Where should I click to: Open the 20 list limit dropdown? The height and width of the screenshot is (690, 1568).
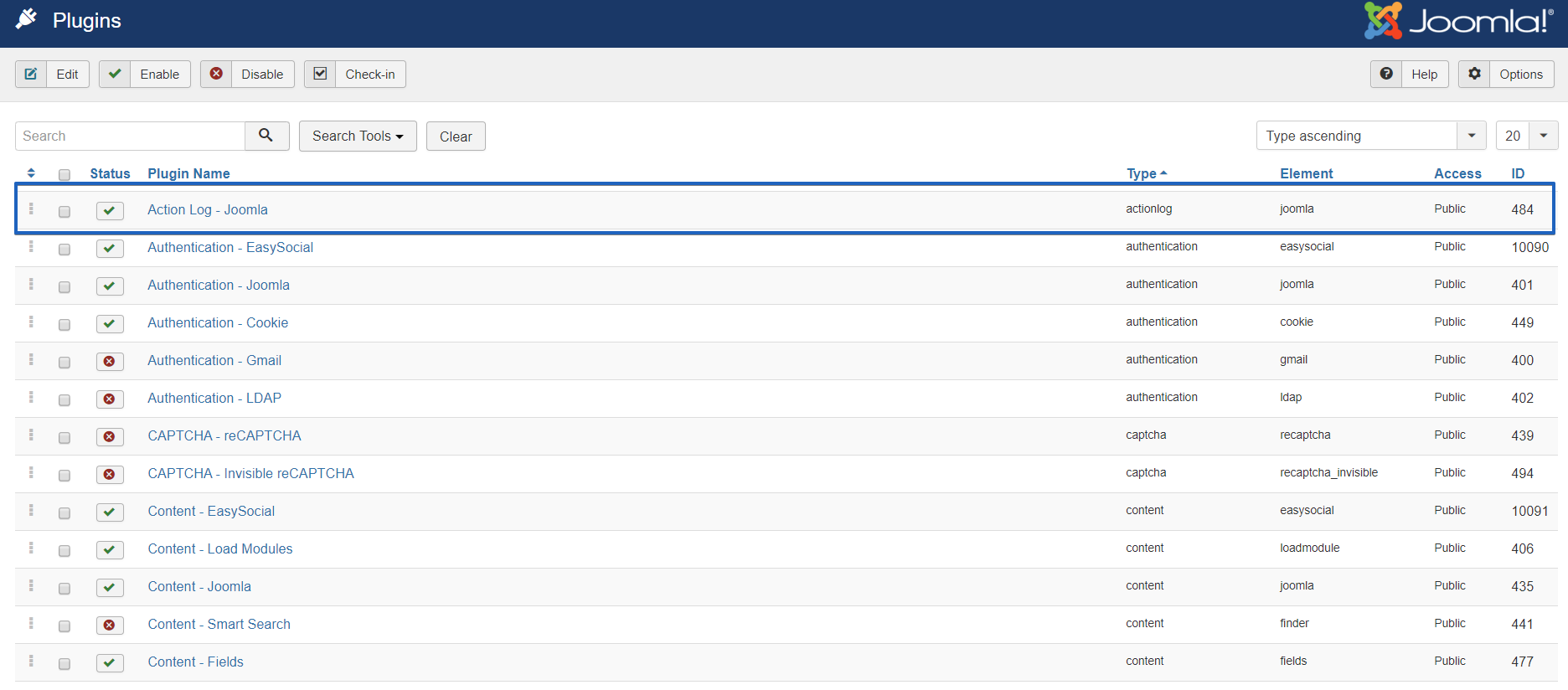pos(1527,136)
